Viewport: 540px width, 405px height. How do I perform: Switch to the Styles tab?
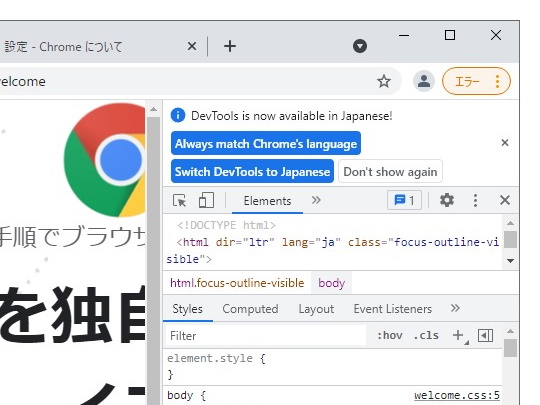click(x=187, y=309)
